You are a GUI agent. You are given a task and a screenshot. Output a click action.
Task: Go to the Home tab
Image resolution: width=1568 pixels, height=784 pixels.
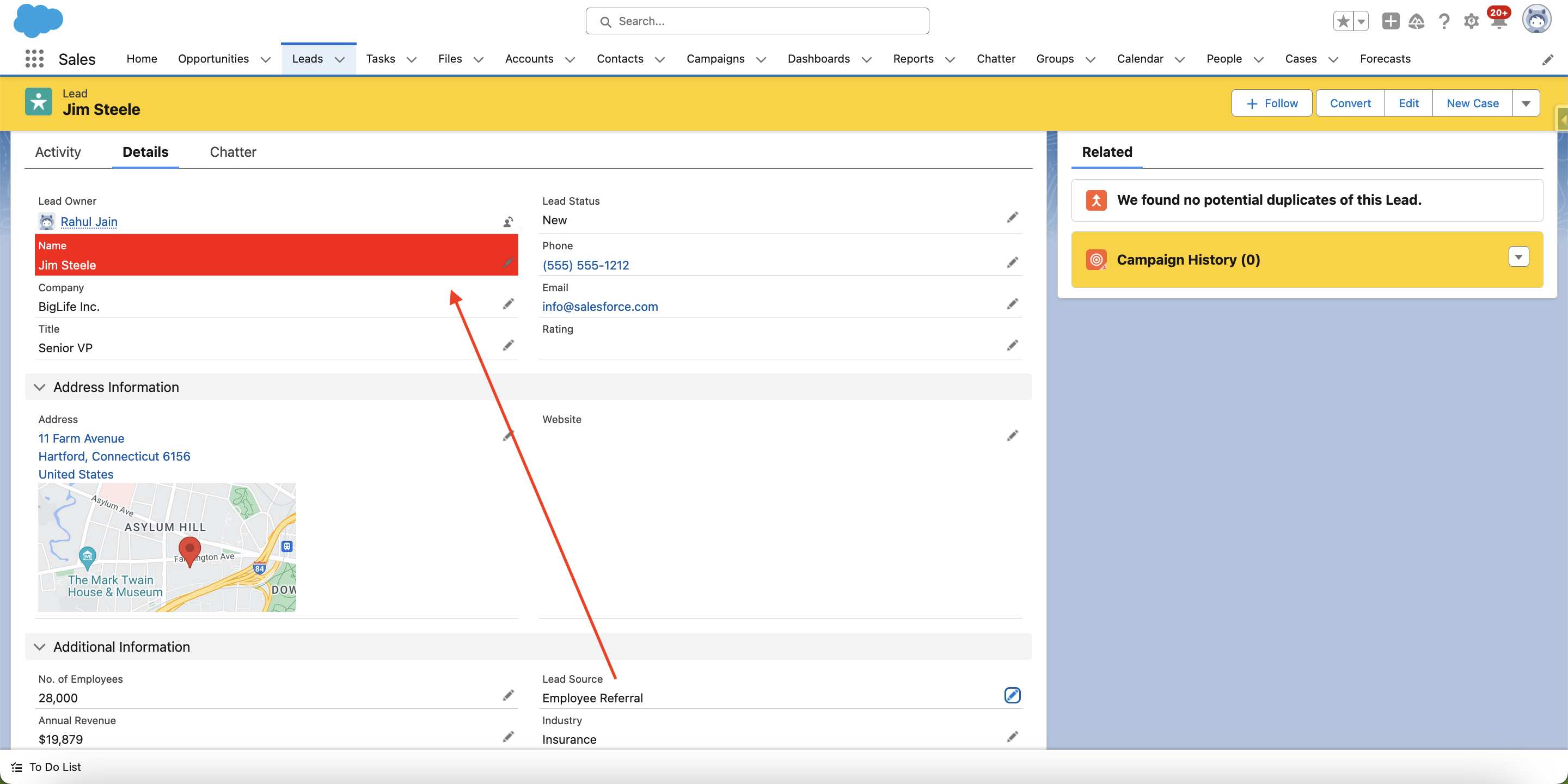pos(142,59)
